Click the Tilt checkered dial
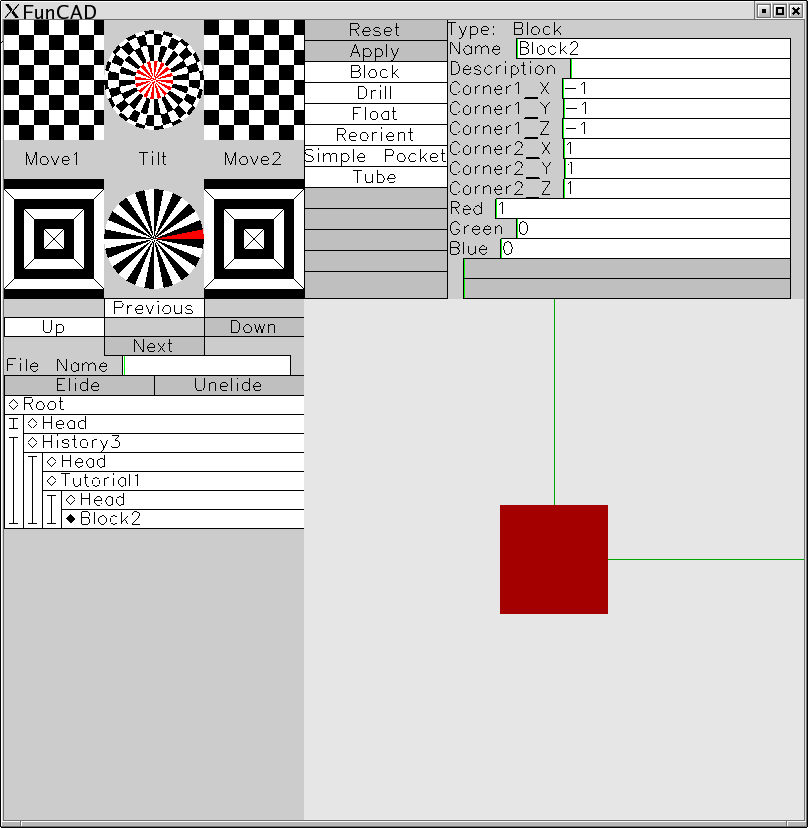The image size is (808, 828). point(154,80)
